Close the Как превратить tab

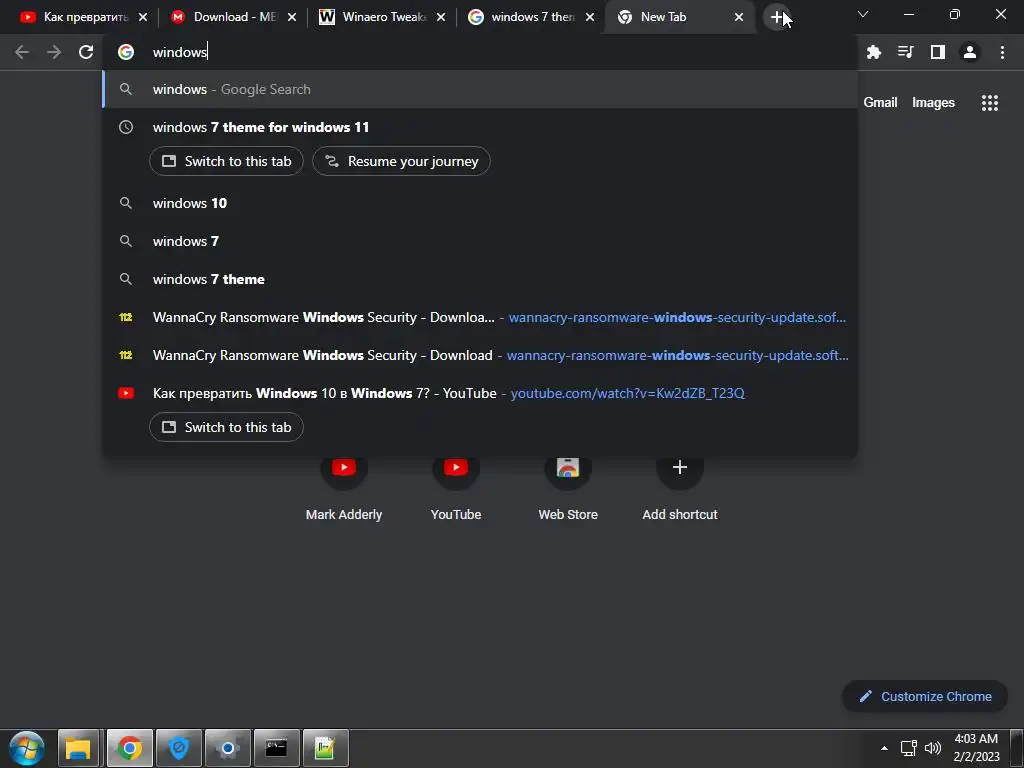tap(143, 17)
